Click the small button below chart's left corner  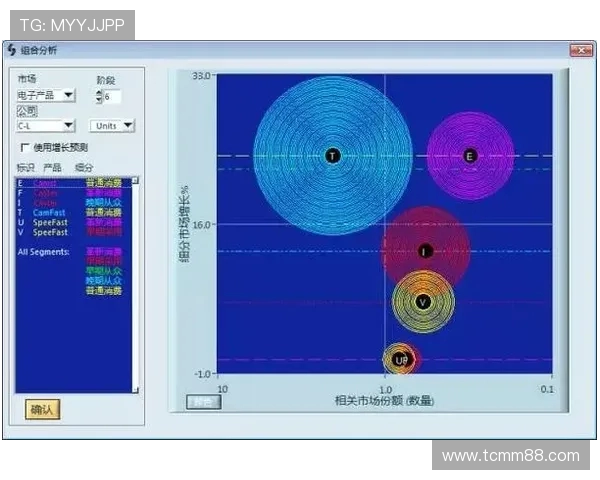point(204,402)
